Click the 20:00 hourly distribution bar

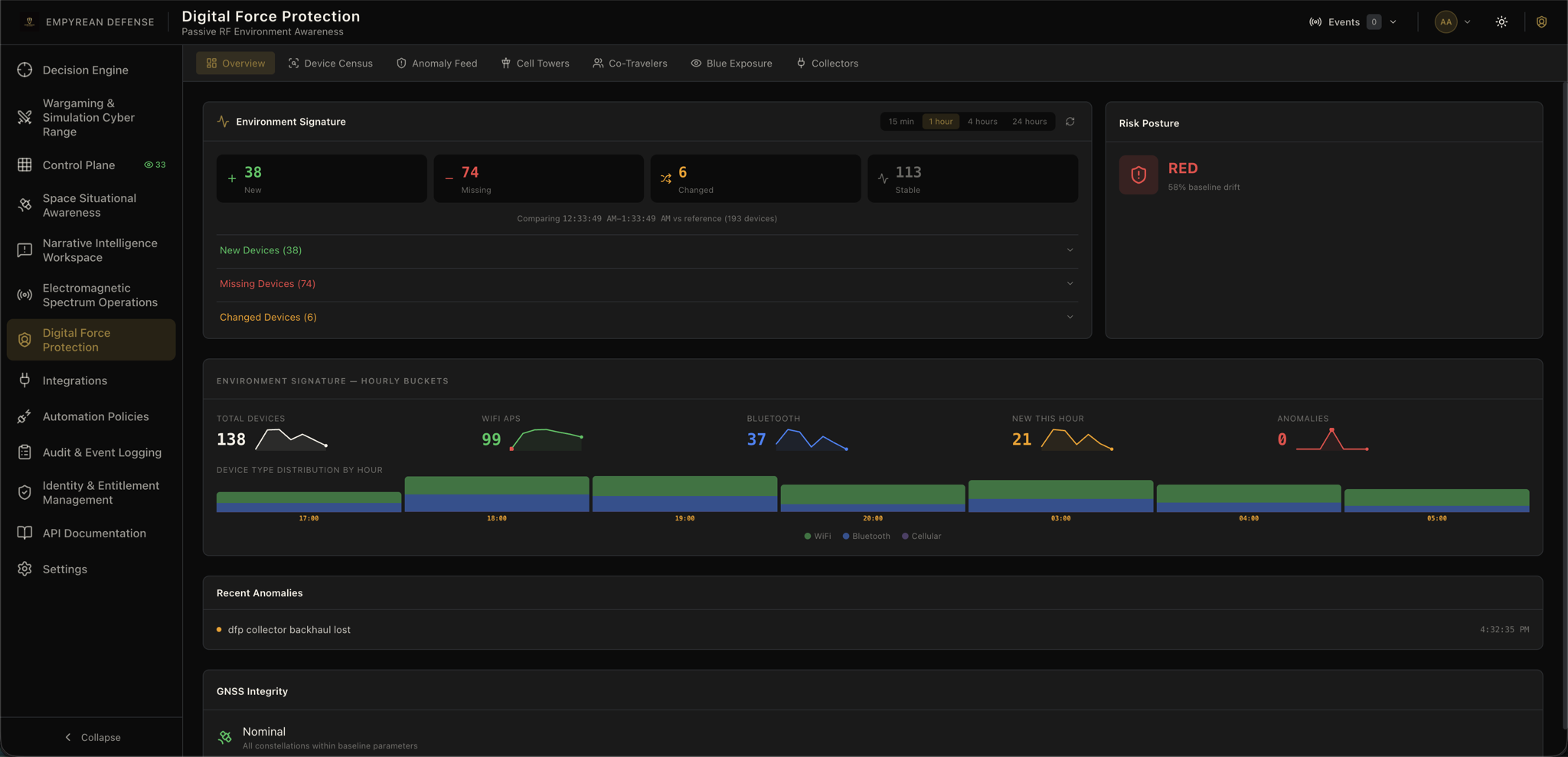click(x=873, y=498)
